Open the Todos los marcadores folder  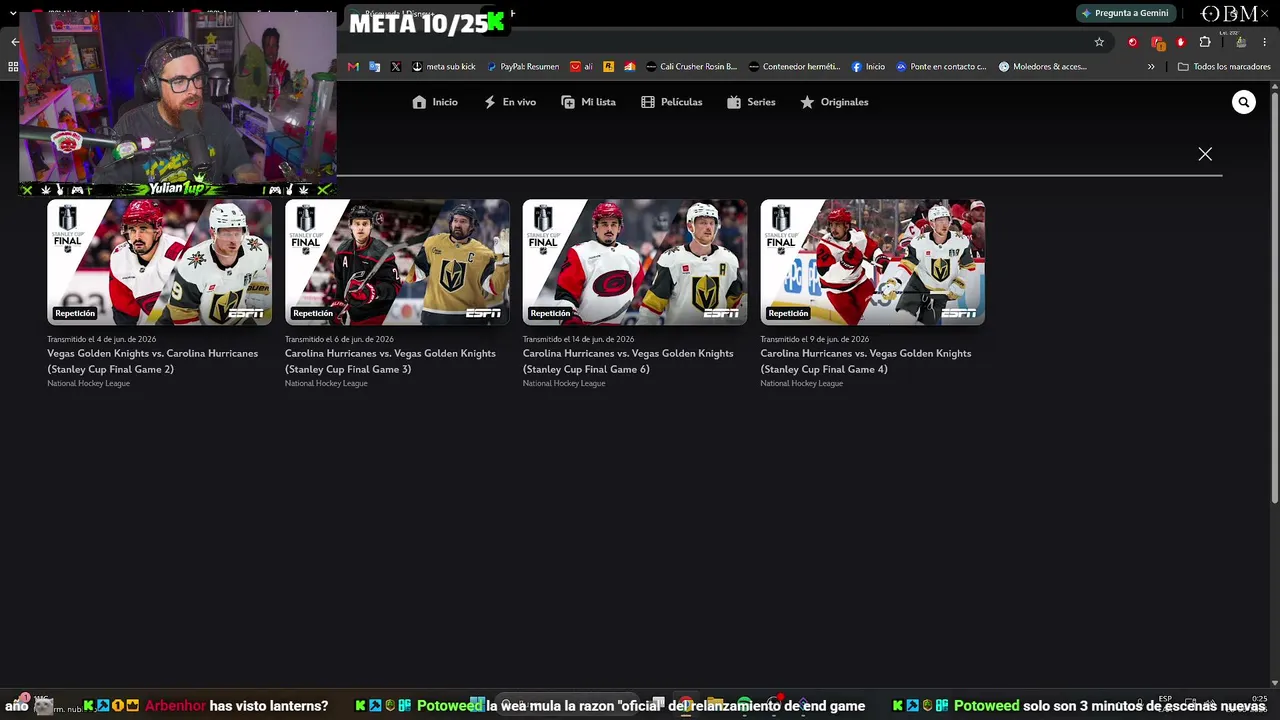pyautogui.click(x=1224, y=67)
